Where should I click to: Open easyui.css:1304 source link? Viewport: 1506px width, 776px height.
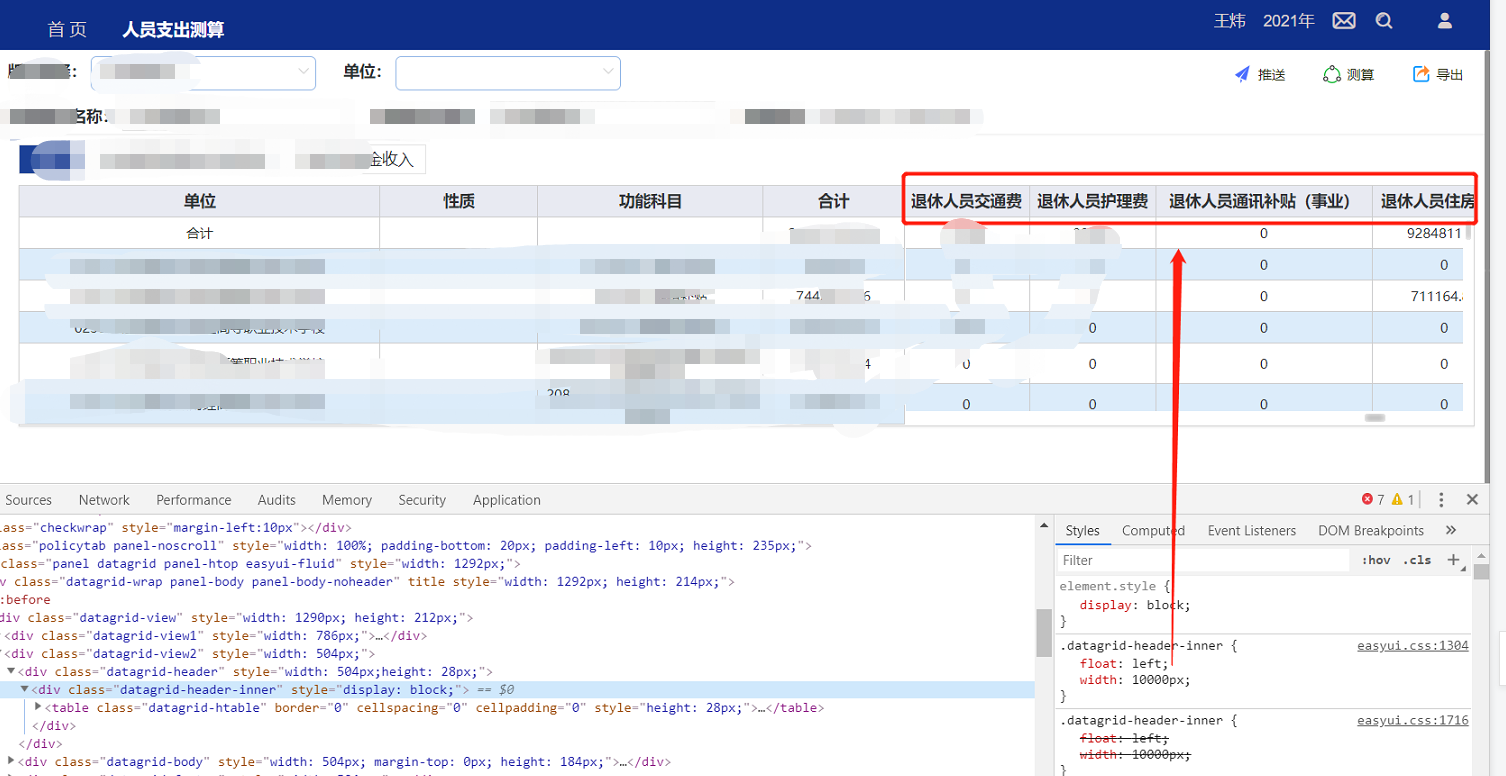pyautogui.click(x=1413, y=646)
